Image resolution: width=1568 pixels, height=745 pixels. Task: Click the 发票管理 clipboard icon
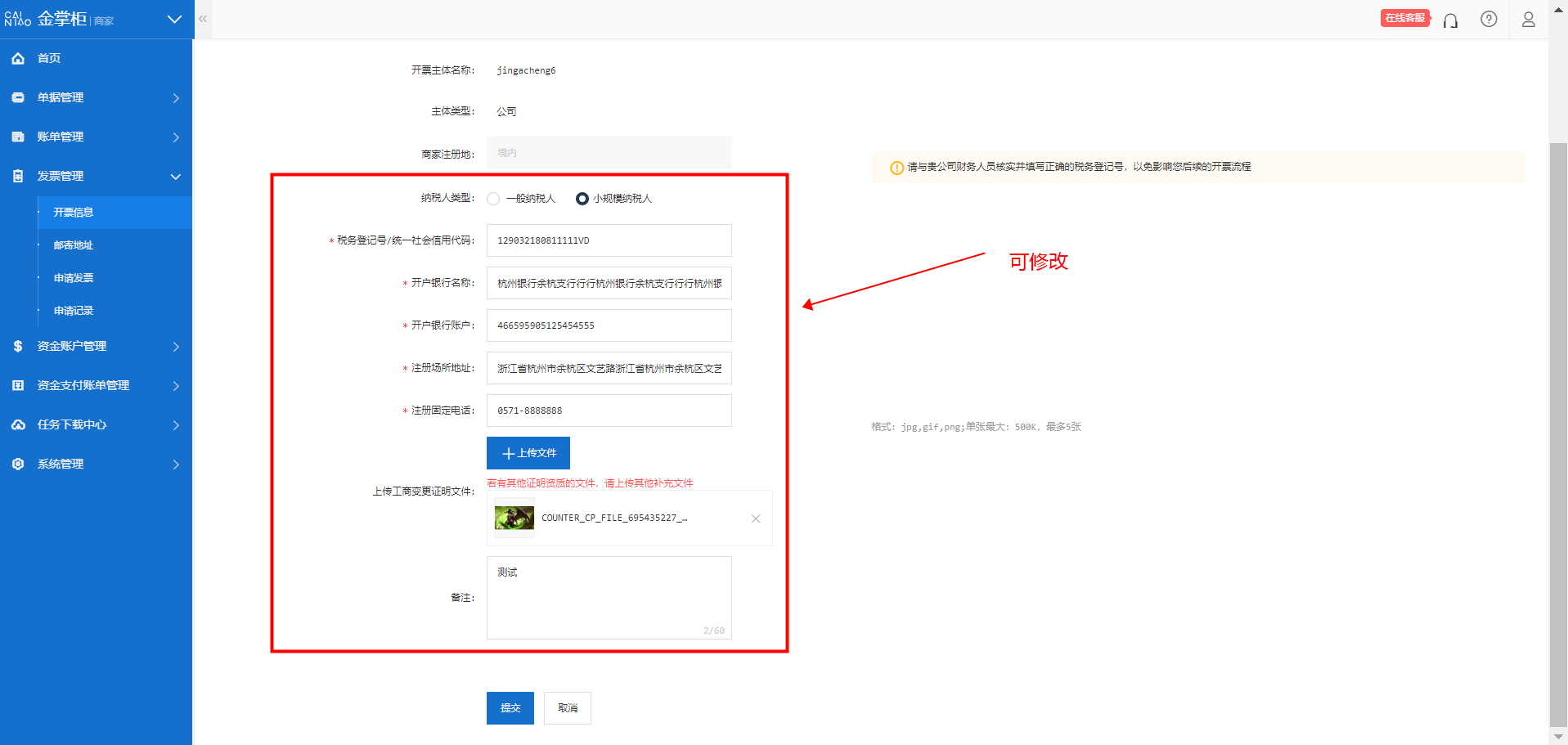(x=18, y=177)
